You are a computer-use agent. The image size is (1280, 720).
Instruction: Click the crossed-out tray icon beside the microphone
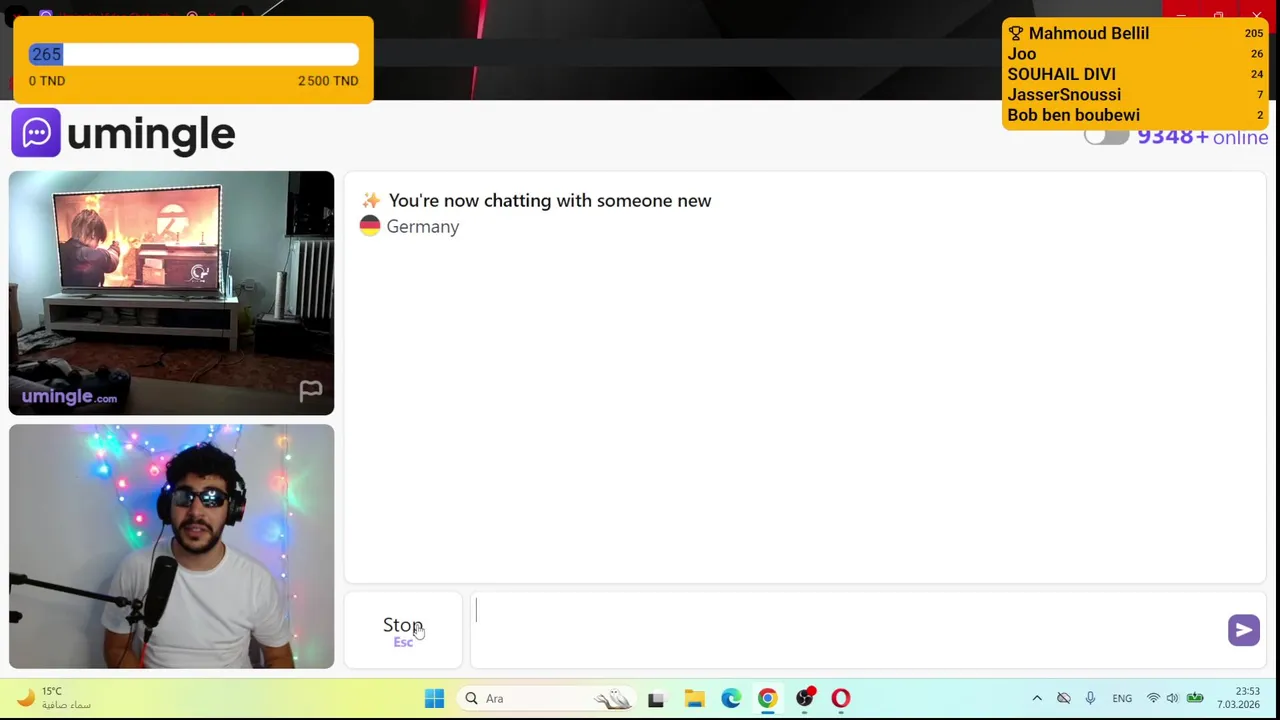pyautogui.click(x=1064, y=698)
